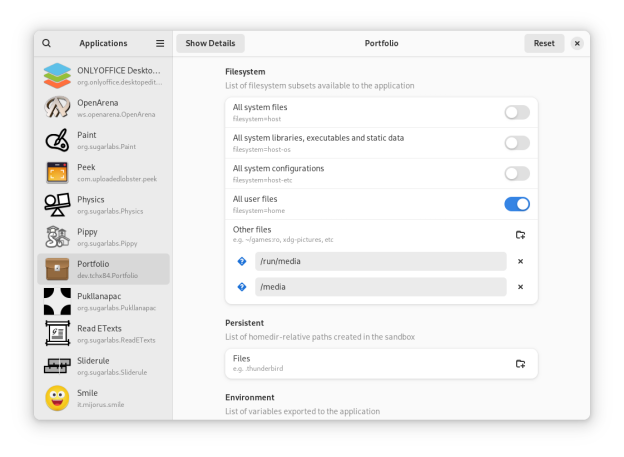Enable the All system files toggle
This screenshot has height=457, width=624.
(516, 112)
